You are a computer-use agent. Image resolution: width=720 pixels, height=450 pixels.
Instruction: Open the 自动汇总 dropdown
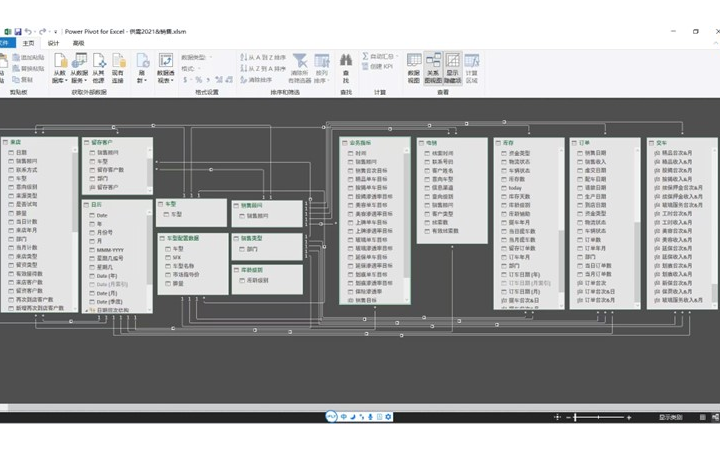378,57
